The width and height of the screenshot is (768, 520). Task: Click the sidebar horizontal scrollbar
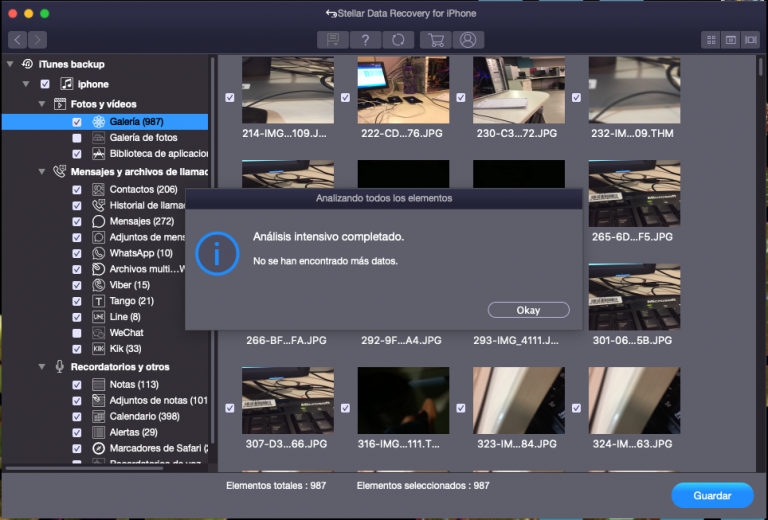[84, 468]
